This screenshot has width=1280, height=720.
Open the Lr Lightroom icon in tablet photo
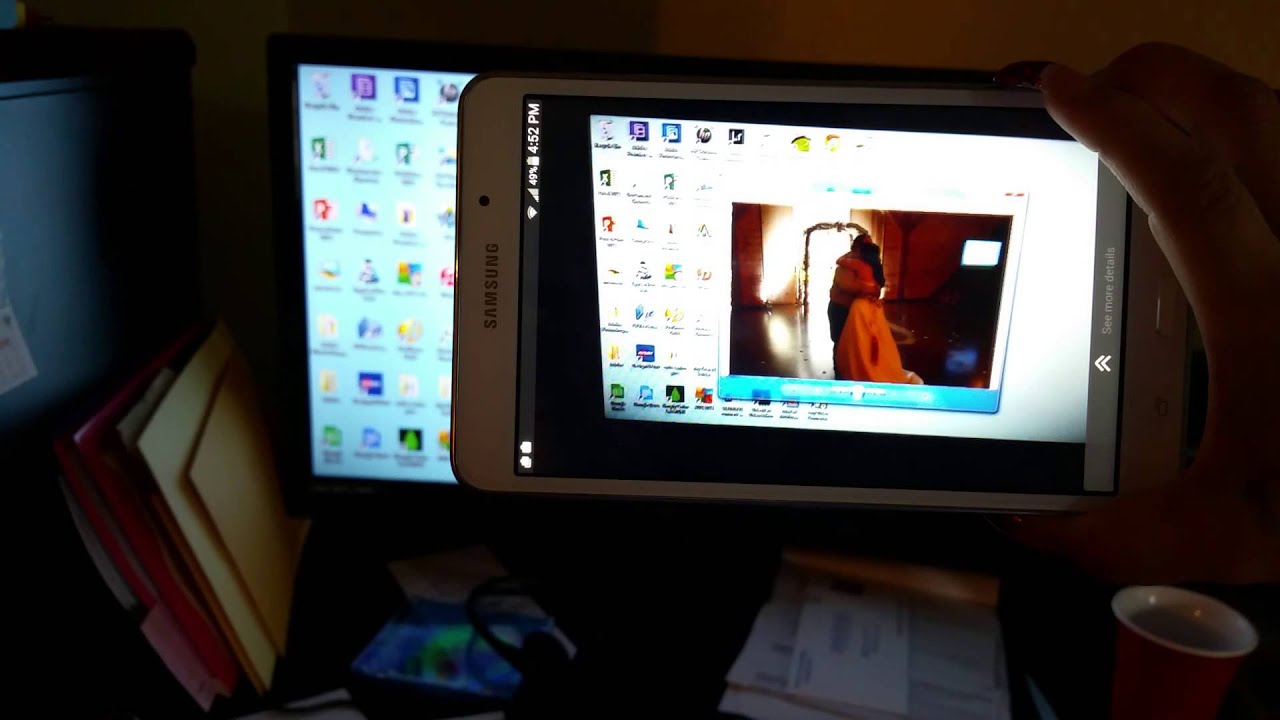click(736, 136)
